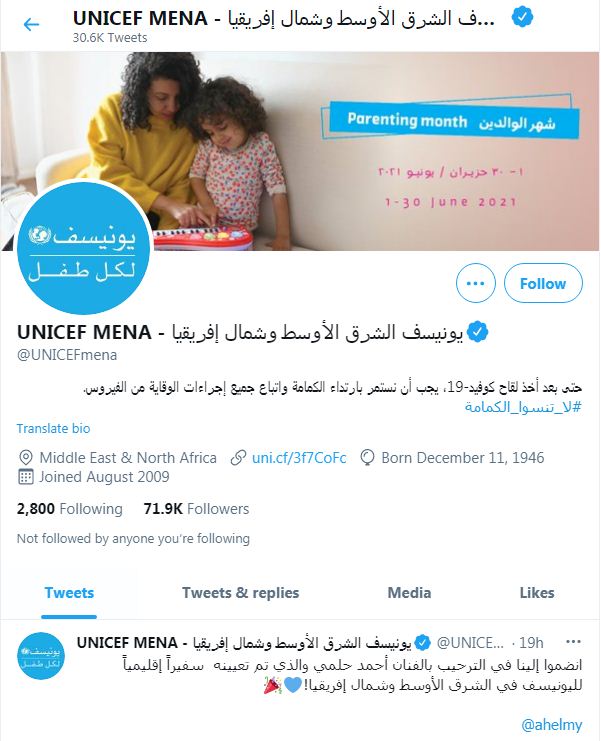Viewport: 601px width, 741px height.
Task: Click the link icon beside the website
Action: [x=239, y=458]
